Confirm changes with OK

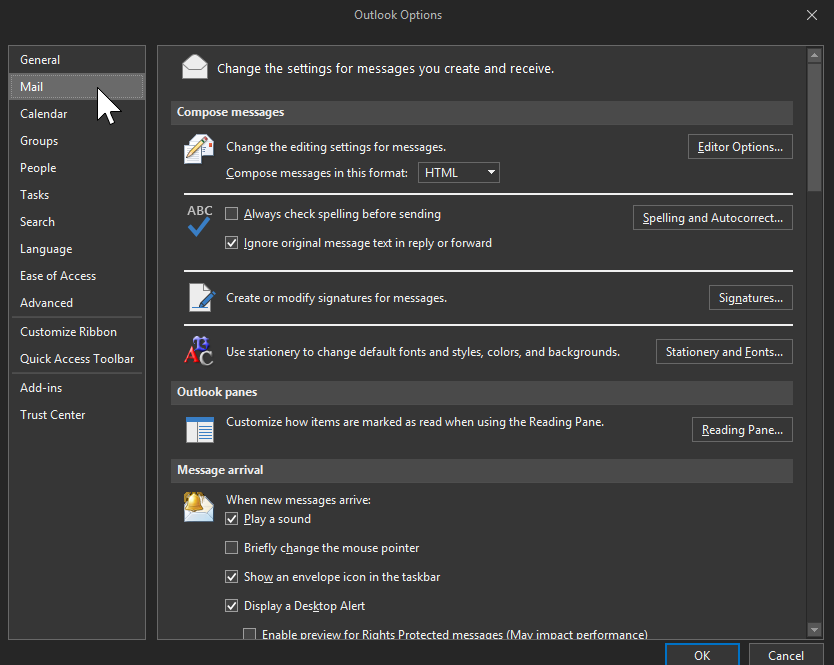pos(702,655)
